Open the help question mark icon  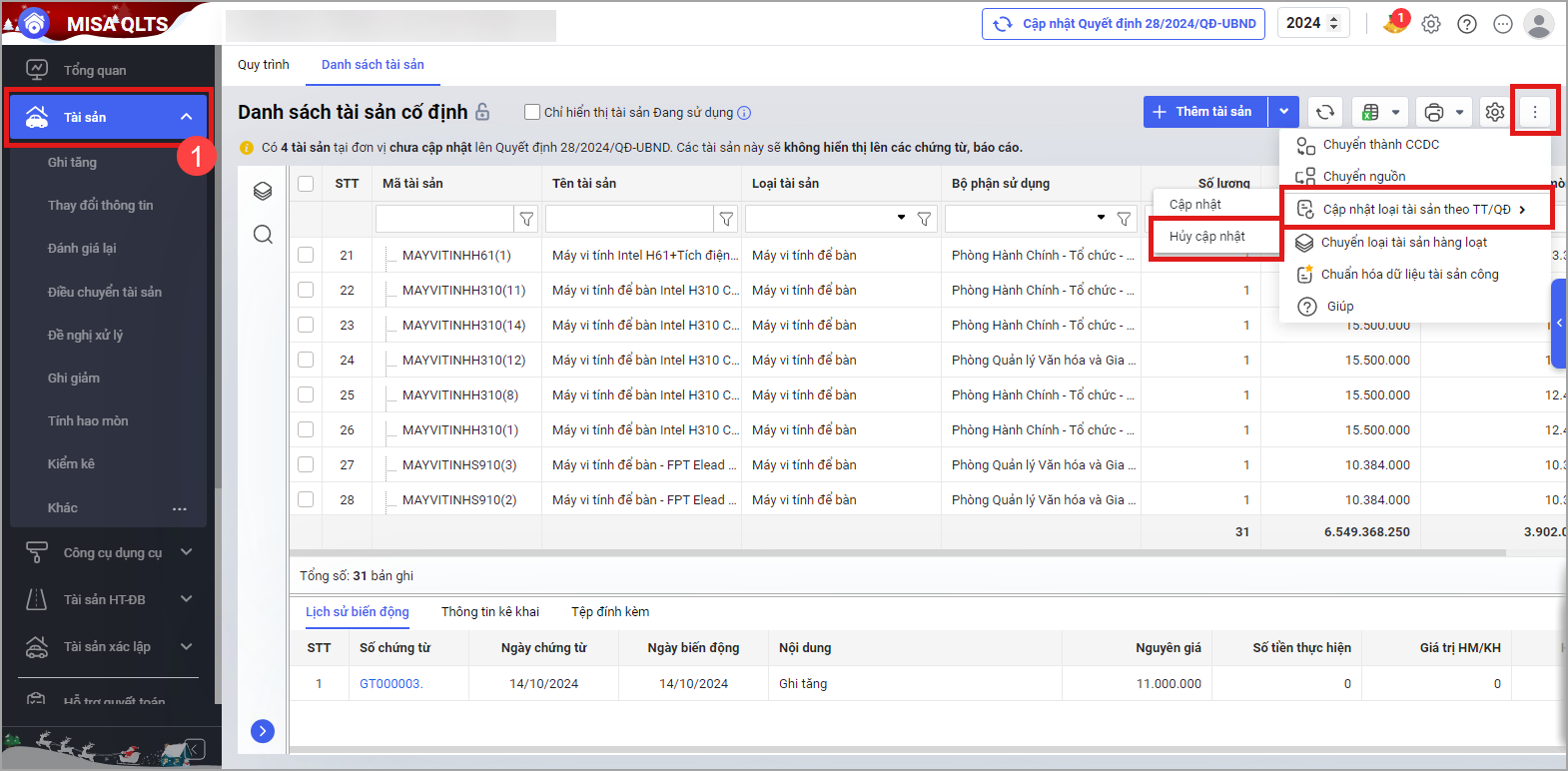pyautogui.click(x=1467, y=24)
